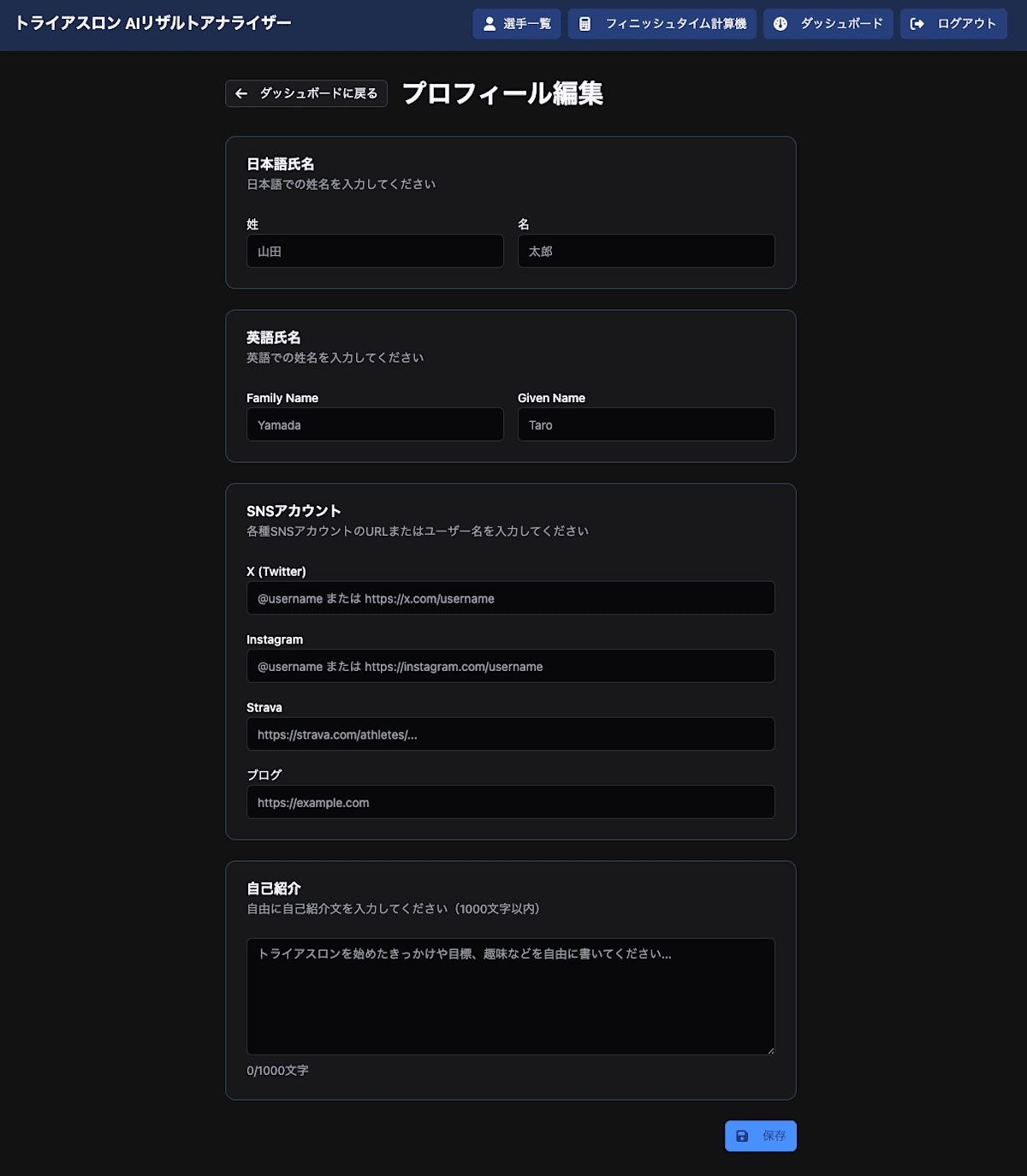Open 選手一覧 from the navigation bar
The width and height of the screenshot is (1027, 1176).
[x=517, y=24]
